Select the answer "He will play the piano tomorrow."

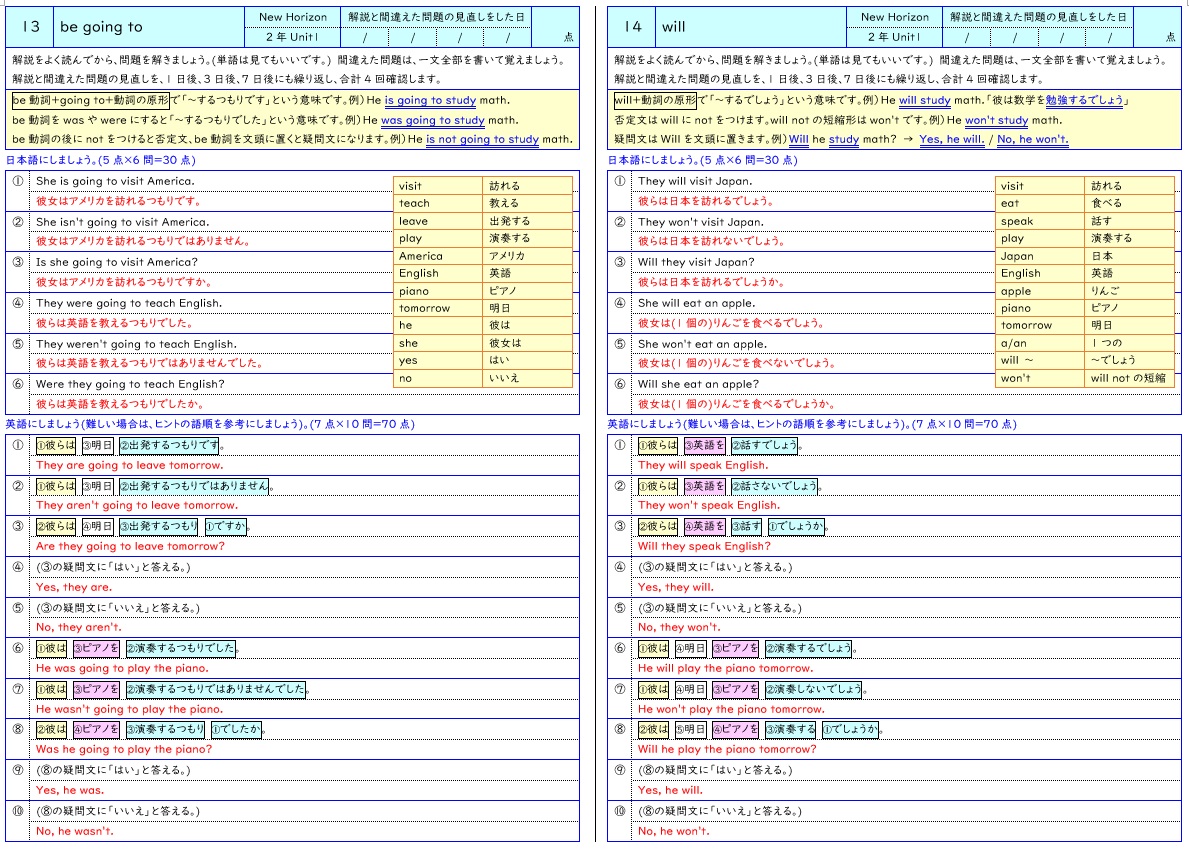tap(726, 669)
